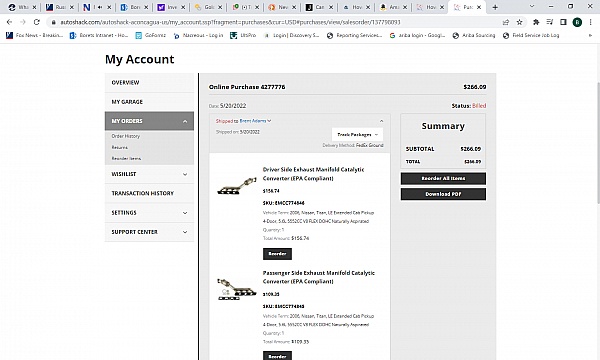The image size is (600, 360).
Task: Open the UtiPro bookmark
Action: [243, 35]
